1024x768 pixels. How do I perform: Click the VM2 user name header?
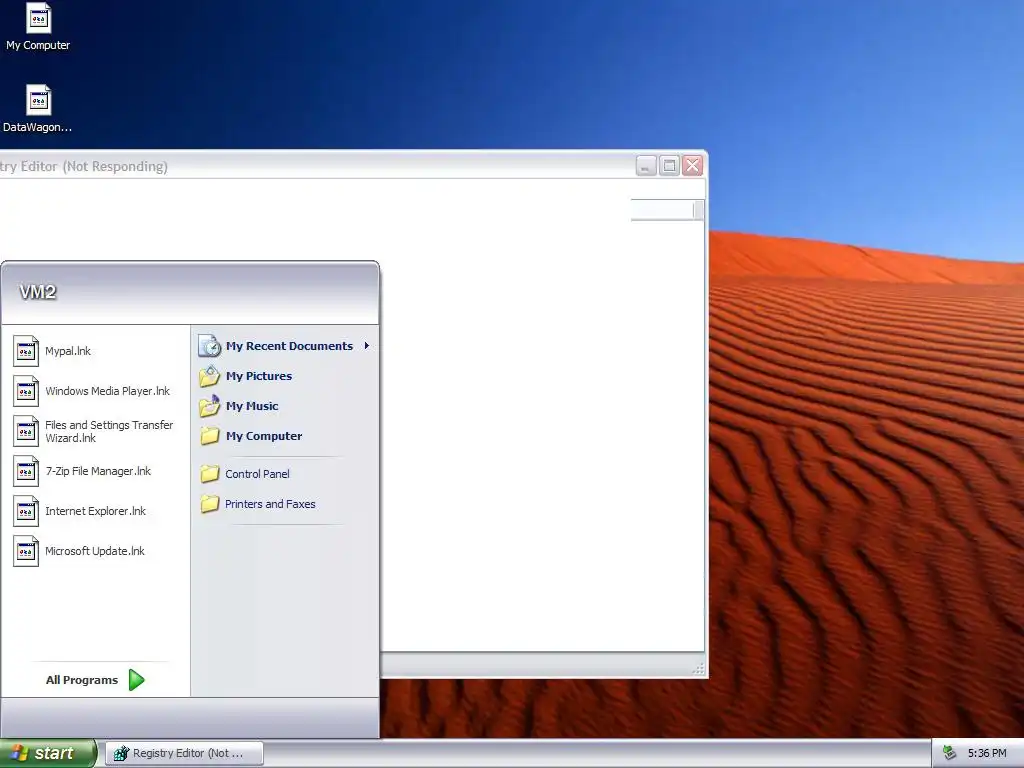coord(38,292)
